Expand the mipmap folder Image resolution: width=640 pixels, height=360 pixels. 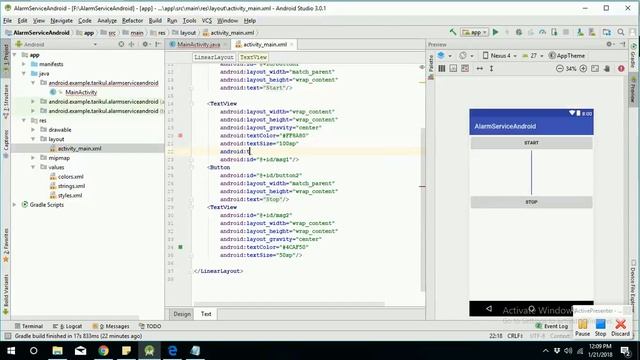pos(33,158)
